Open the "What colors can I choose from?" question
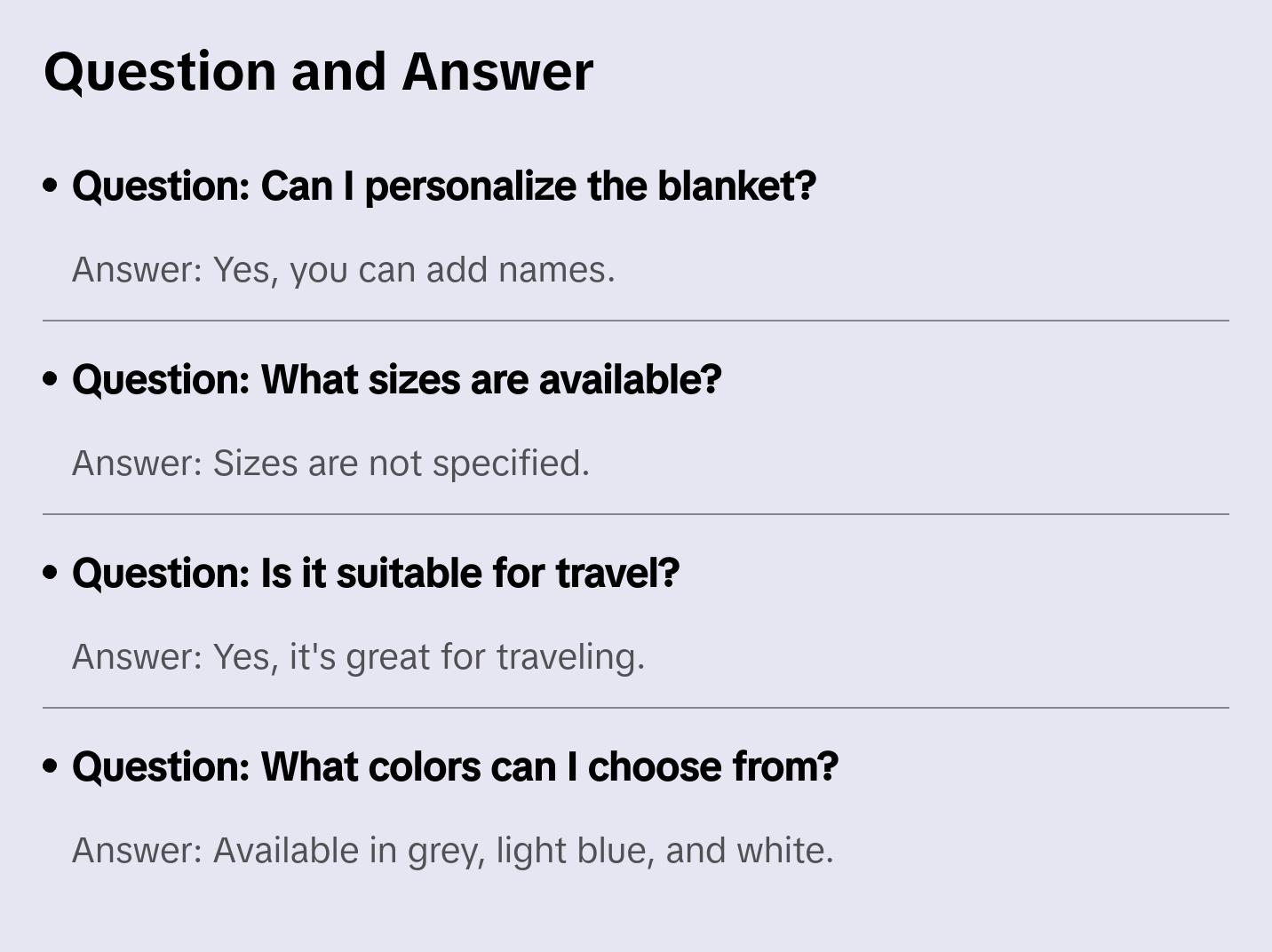 point(455,766)
